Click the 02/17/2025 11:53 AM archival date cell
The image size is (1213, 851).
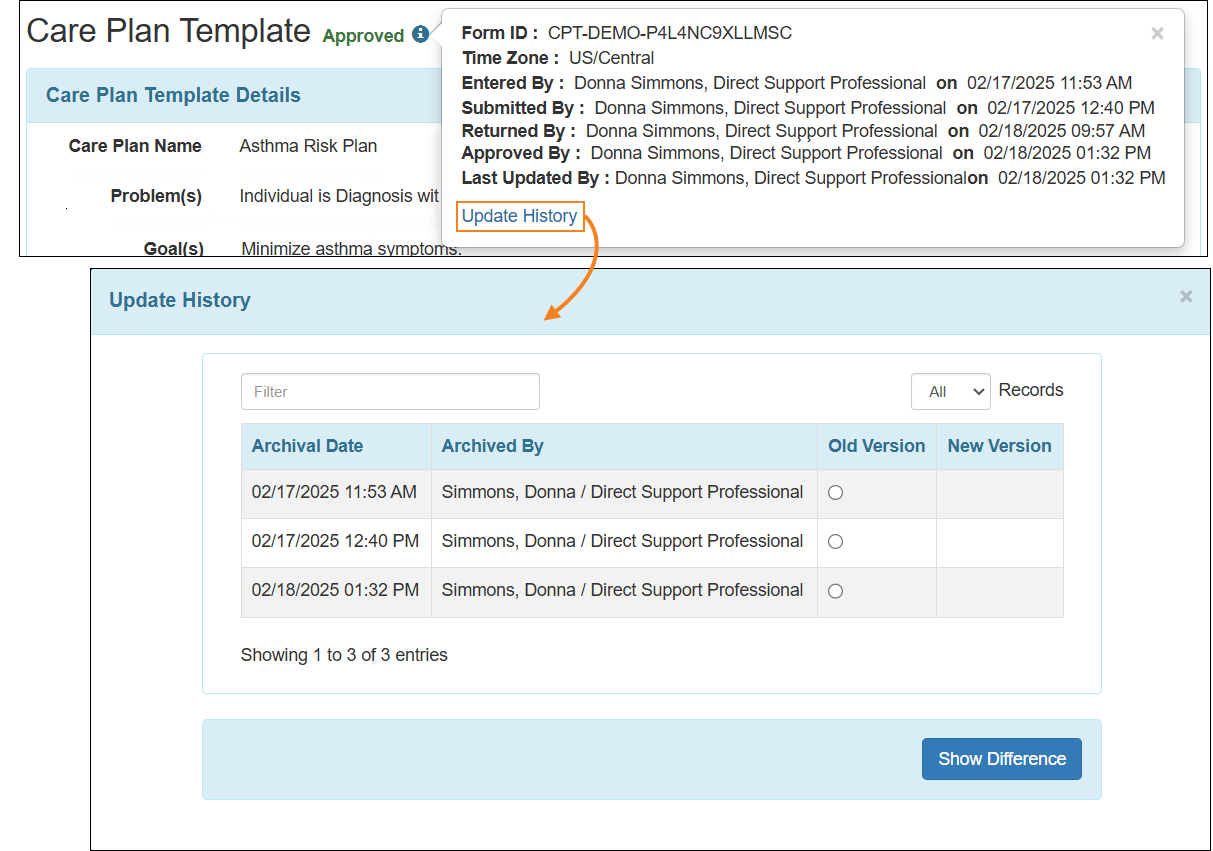[334, 492]
